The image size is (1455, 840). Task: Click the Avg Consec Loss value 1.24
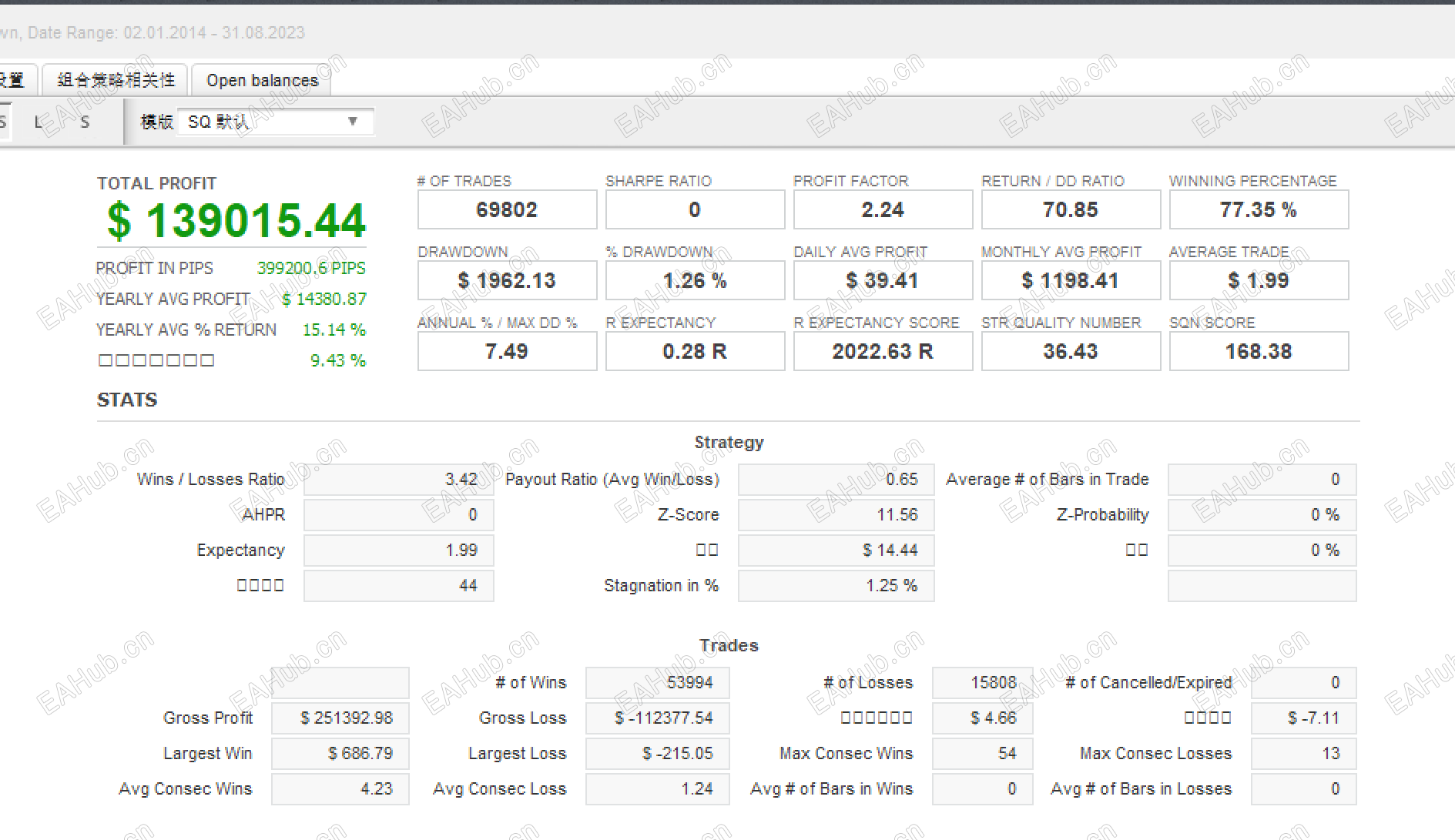click(657, 788)
